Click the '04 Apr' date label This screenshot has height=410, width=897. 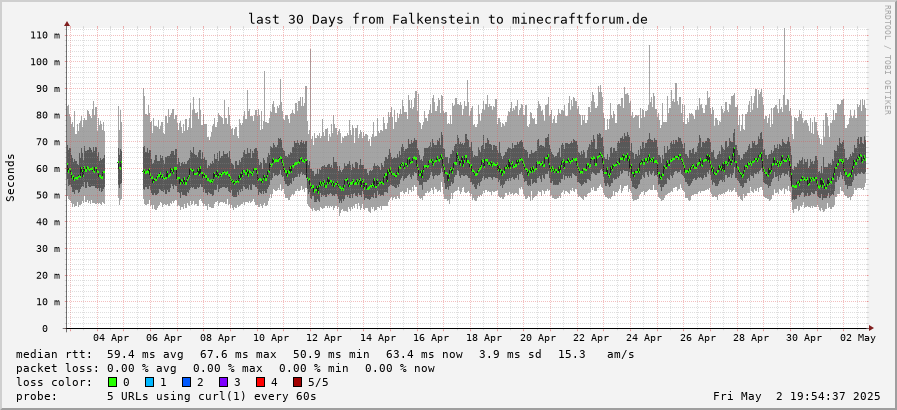pyautogui.click(x=111, y=338)
